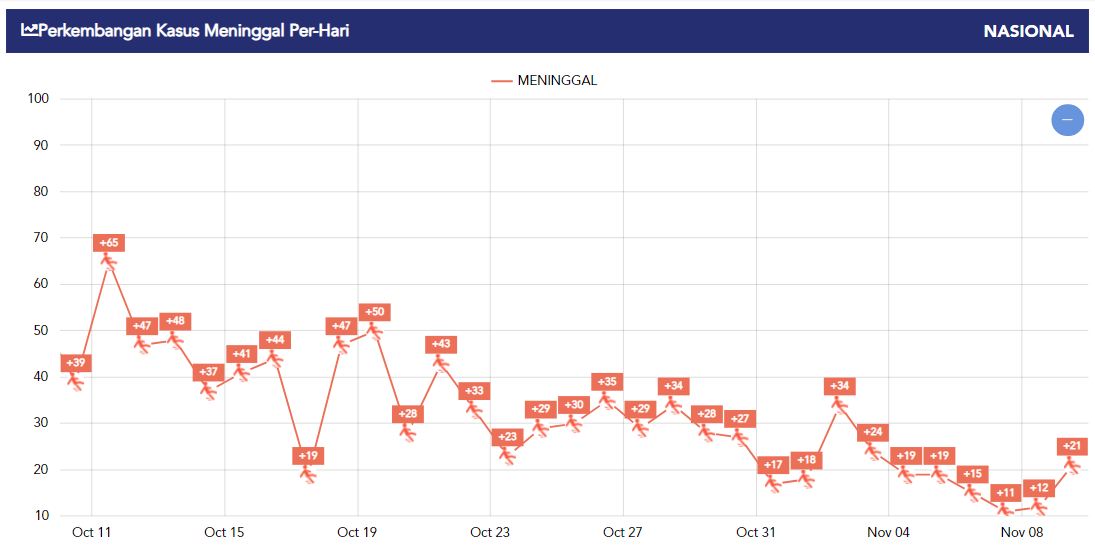The width and height of the screenshot is (1095, 551).
Task: Click the +65 data label
Action: 108,243
